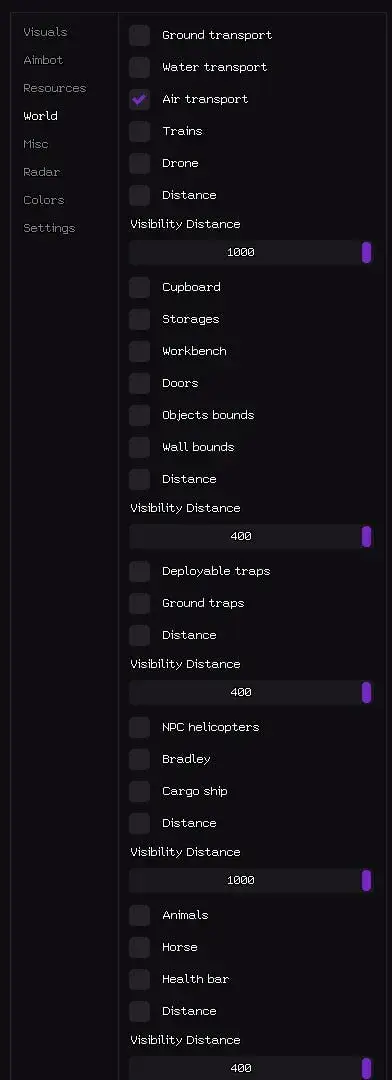Viewport: 392px width, 1080px height.
Task: Open the Colors tab
Action: point(43,200)
